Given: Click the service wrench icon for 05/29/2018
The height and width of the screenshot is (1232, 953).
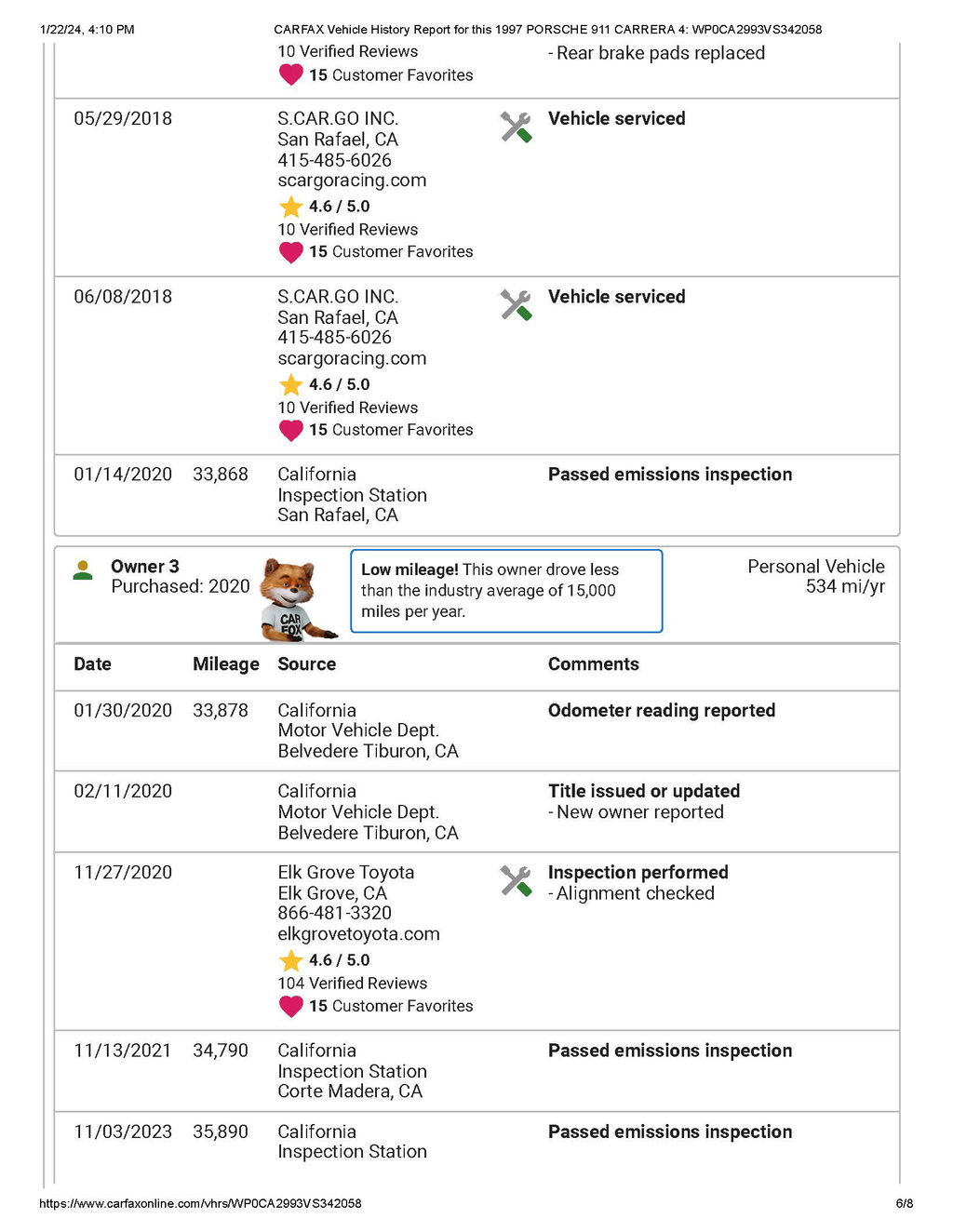Looking at the screenshot, I should point(516,127).
